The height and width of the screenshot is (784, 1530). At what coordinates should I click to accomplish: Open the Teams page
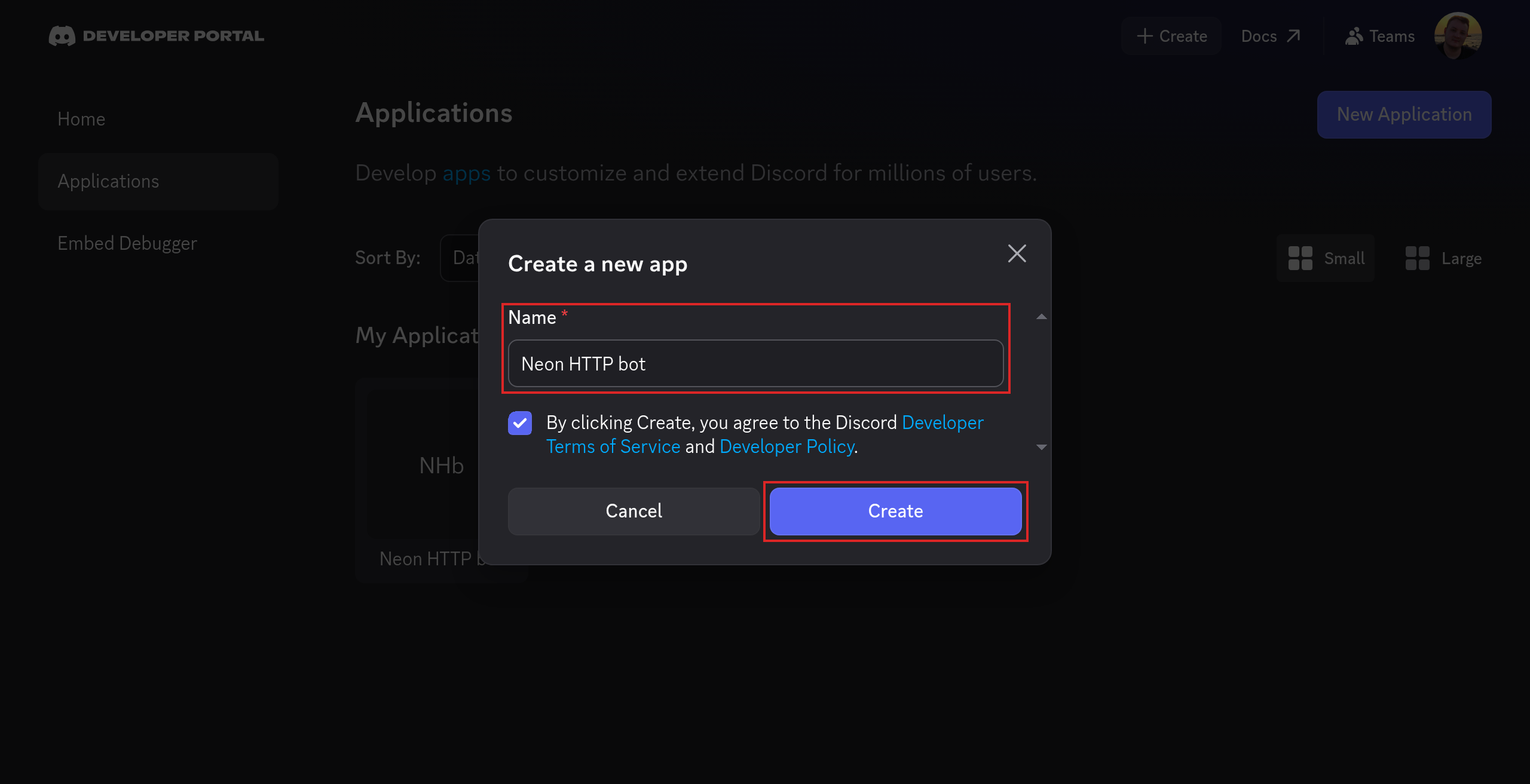pos(1379,36)
